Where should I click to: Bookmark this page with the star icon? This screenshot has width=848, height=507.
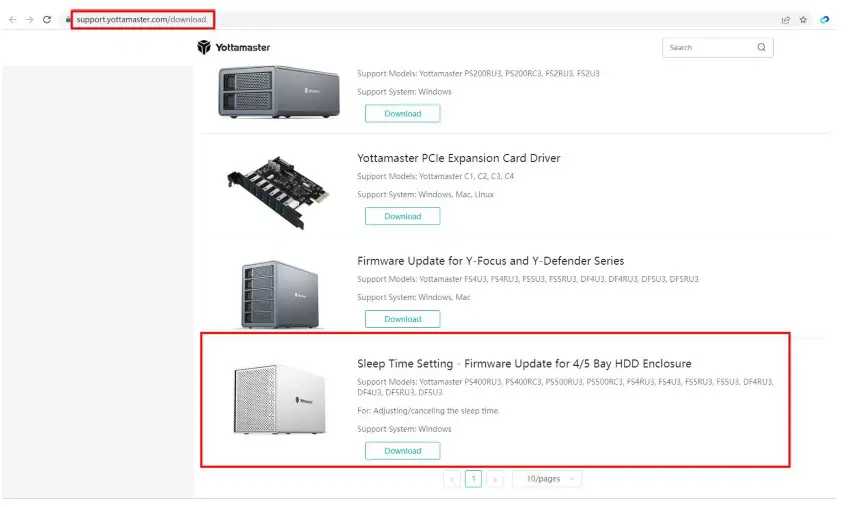click(x=803, y=20)
